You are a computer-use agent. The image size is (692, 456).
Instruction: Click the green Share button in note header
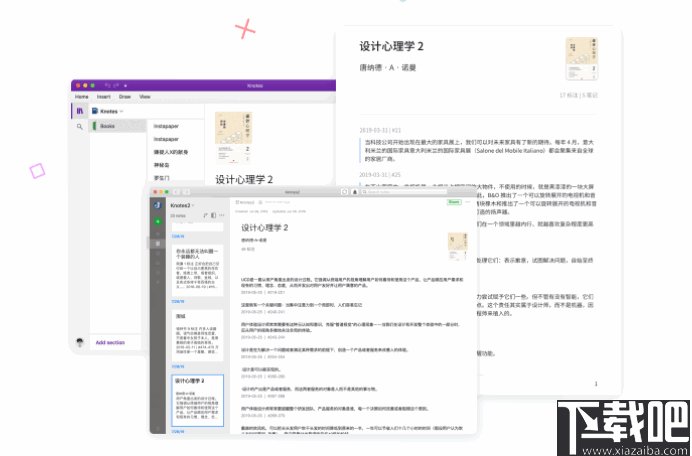point(454,202)
